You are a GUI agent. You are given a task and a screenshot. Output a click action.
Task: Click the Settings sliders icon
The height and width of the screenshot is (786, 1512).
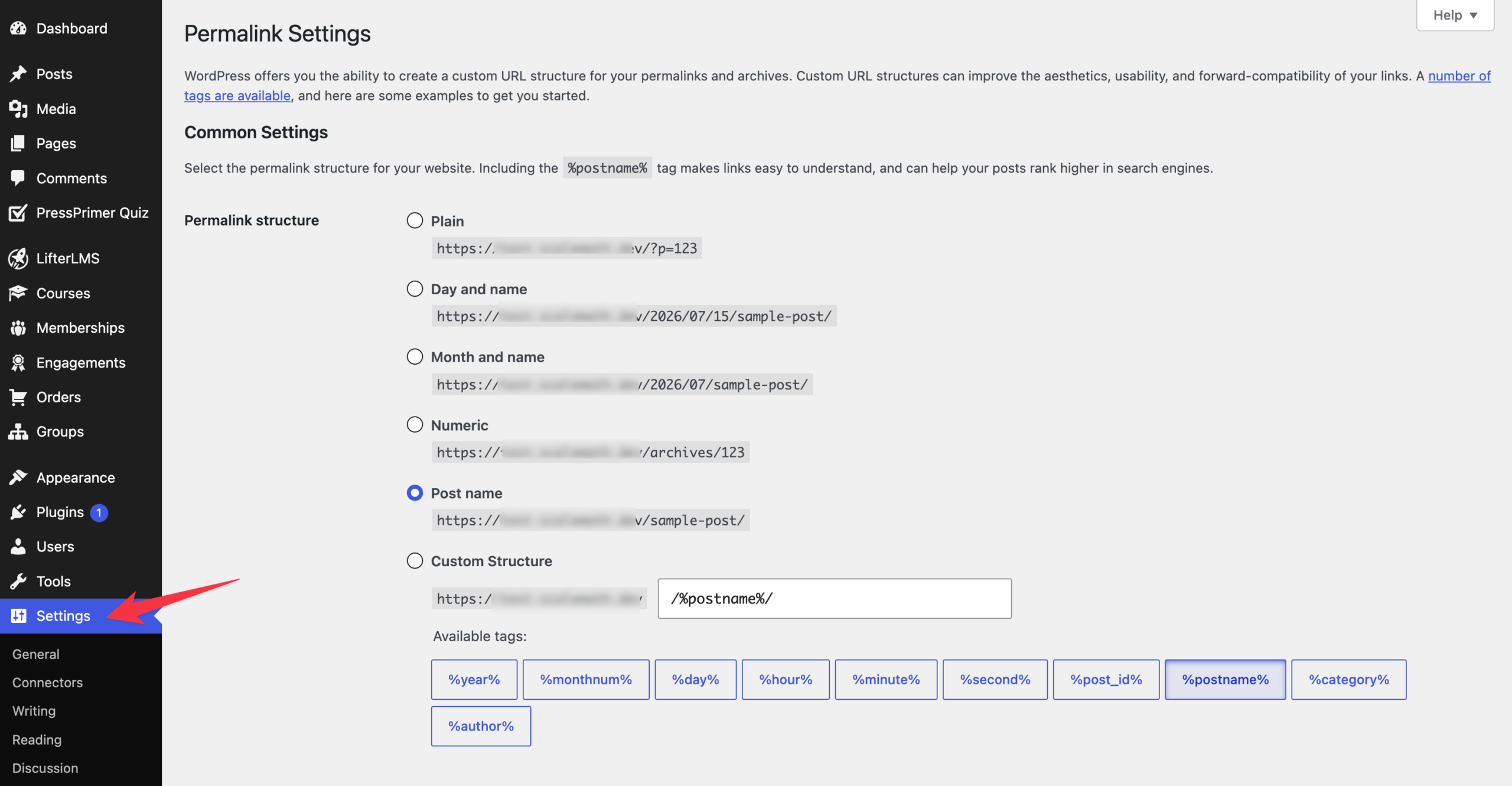click(x=18, y=616)
